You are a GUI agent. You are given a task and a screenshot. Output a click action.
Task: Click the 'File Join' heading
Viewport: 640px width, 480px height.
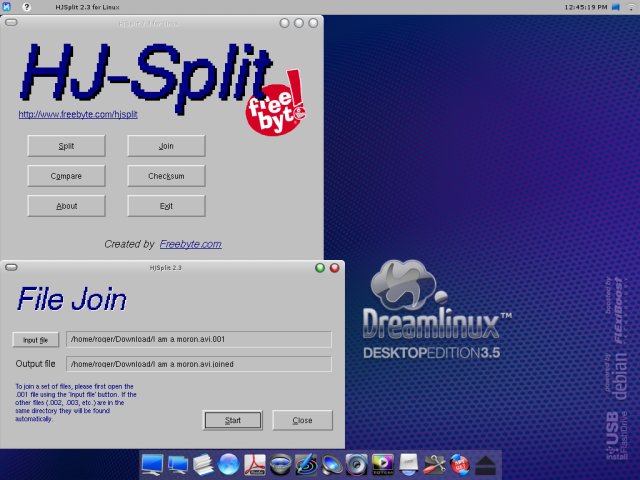[x=72, y=299]
